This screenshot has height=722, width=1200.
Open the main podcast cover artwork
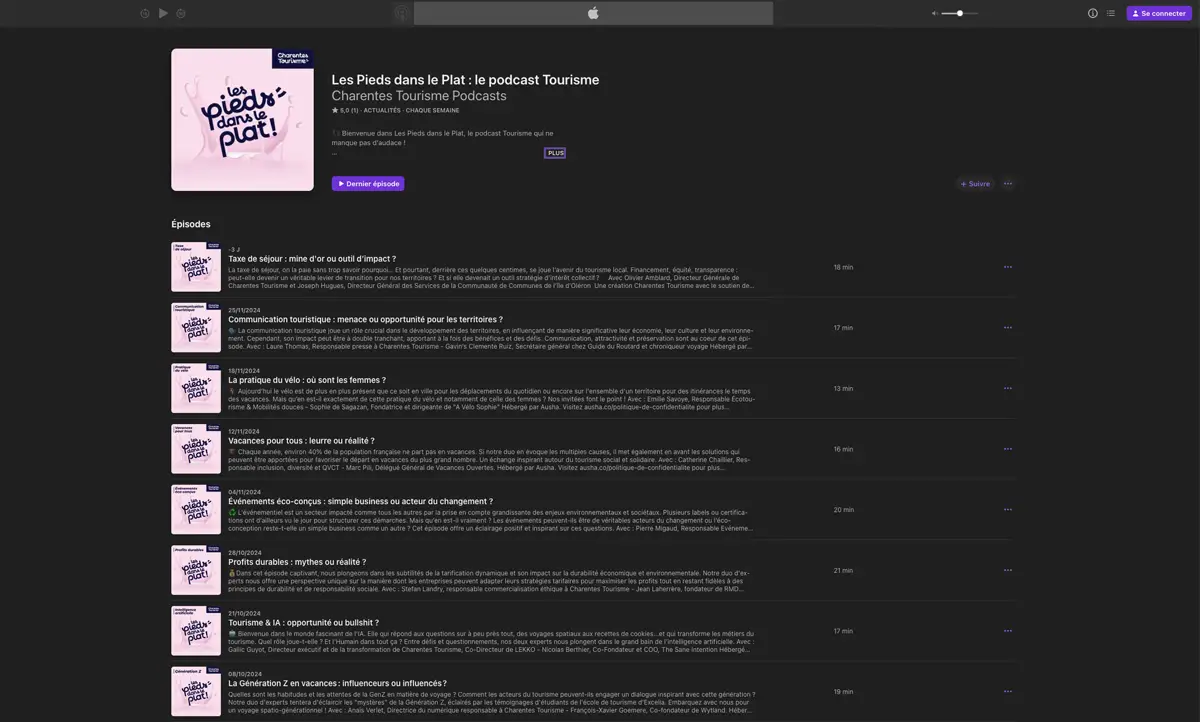click(243, 119)
